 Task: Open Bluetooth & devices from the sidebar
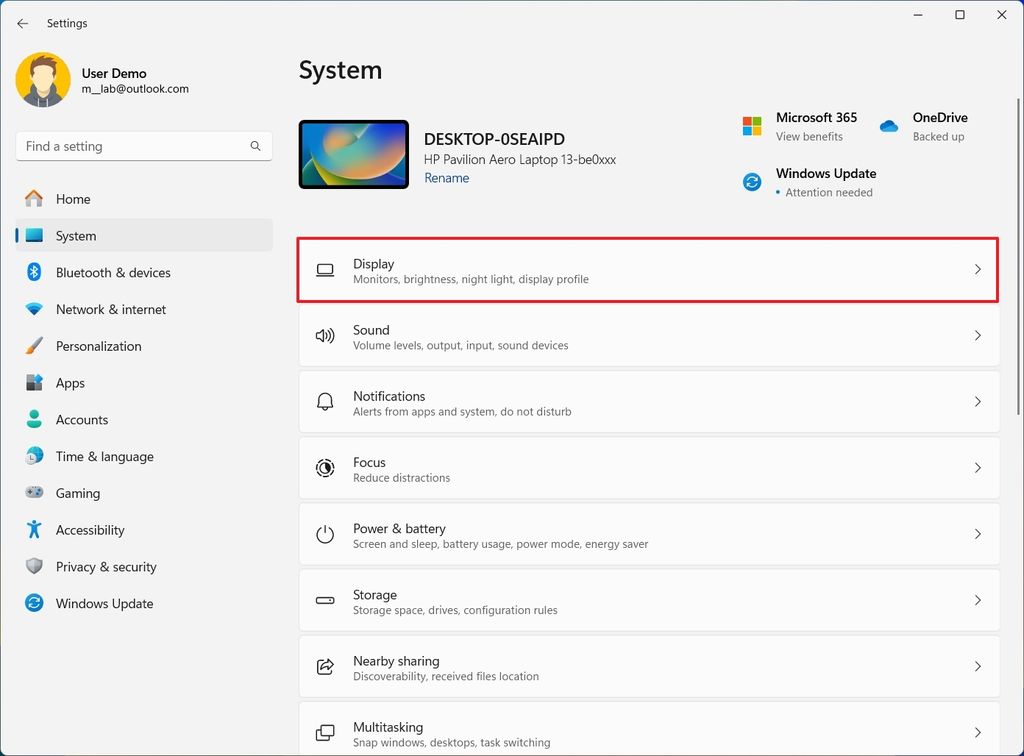click(112, 272)
